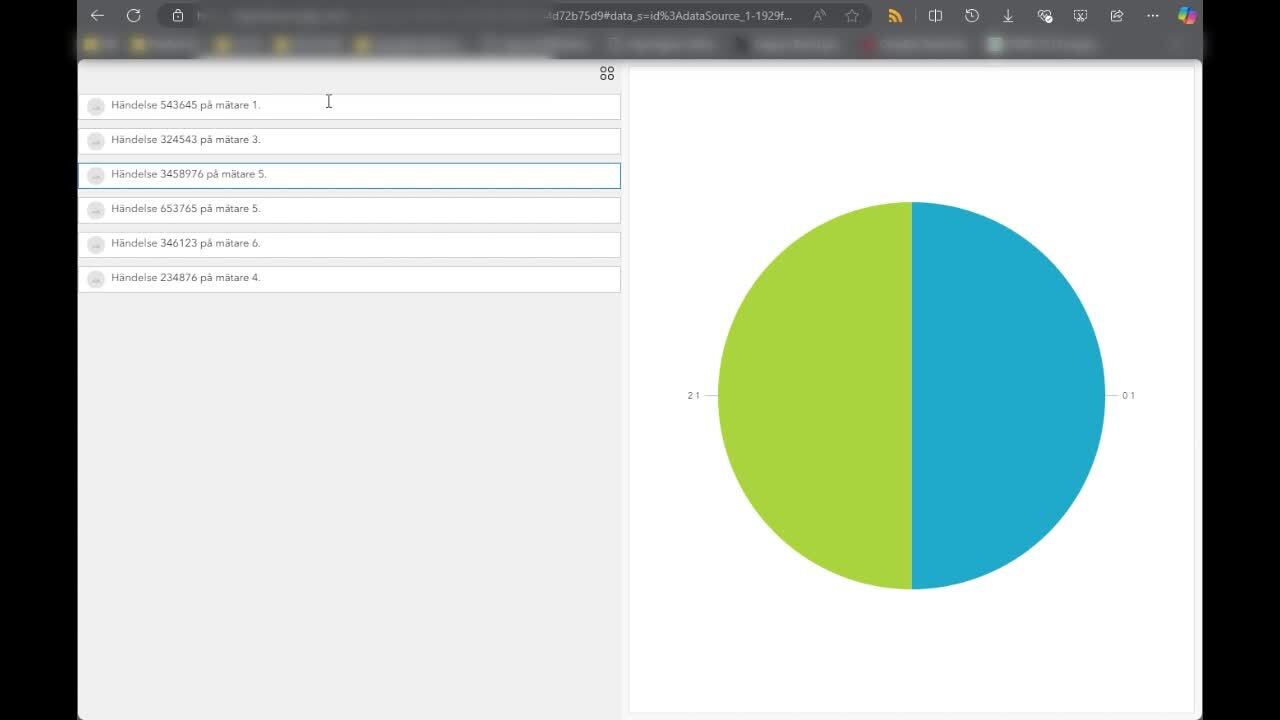The height and width of the screenshot is (720, 1280).
Task: Click the screenshot capture icon
Action: coord(1081,16)
